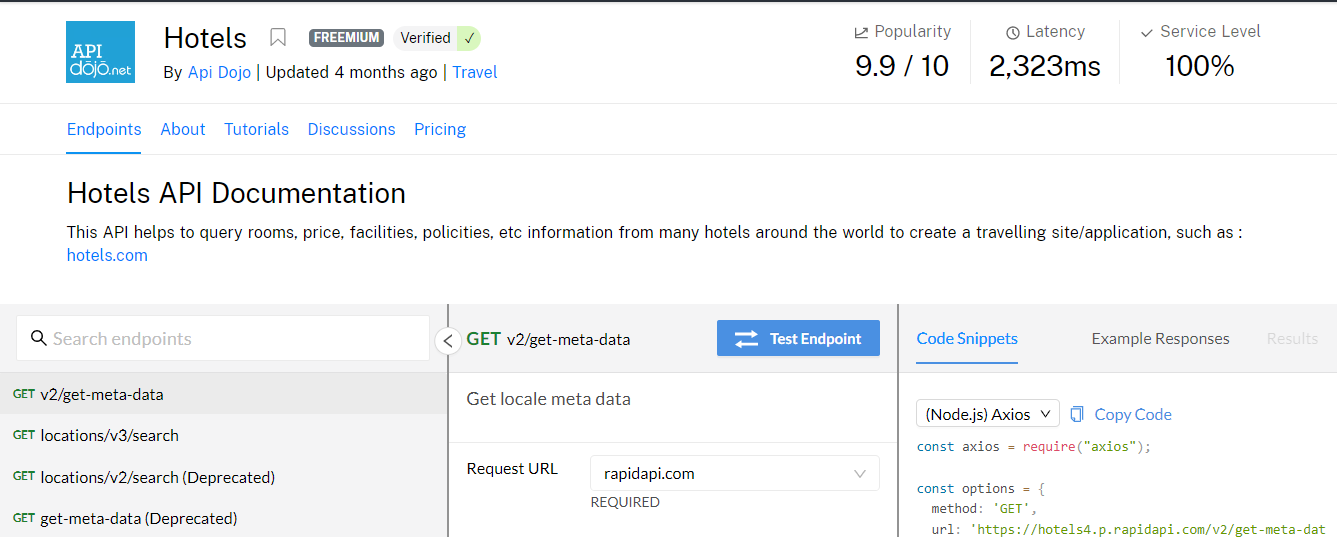Viewport: 1337px width, 537px height.
Task: Follow the hotels.com link
Action: [x=107, y=255]
